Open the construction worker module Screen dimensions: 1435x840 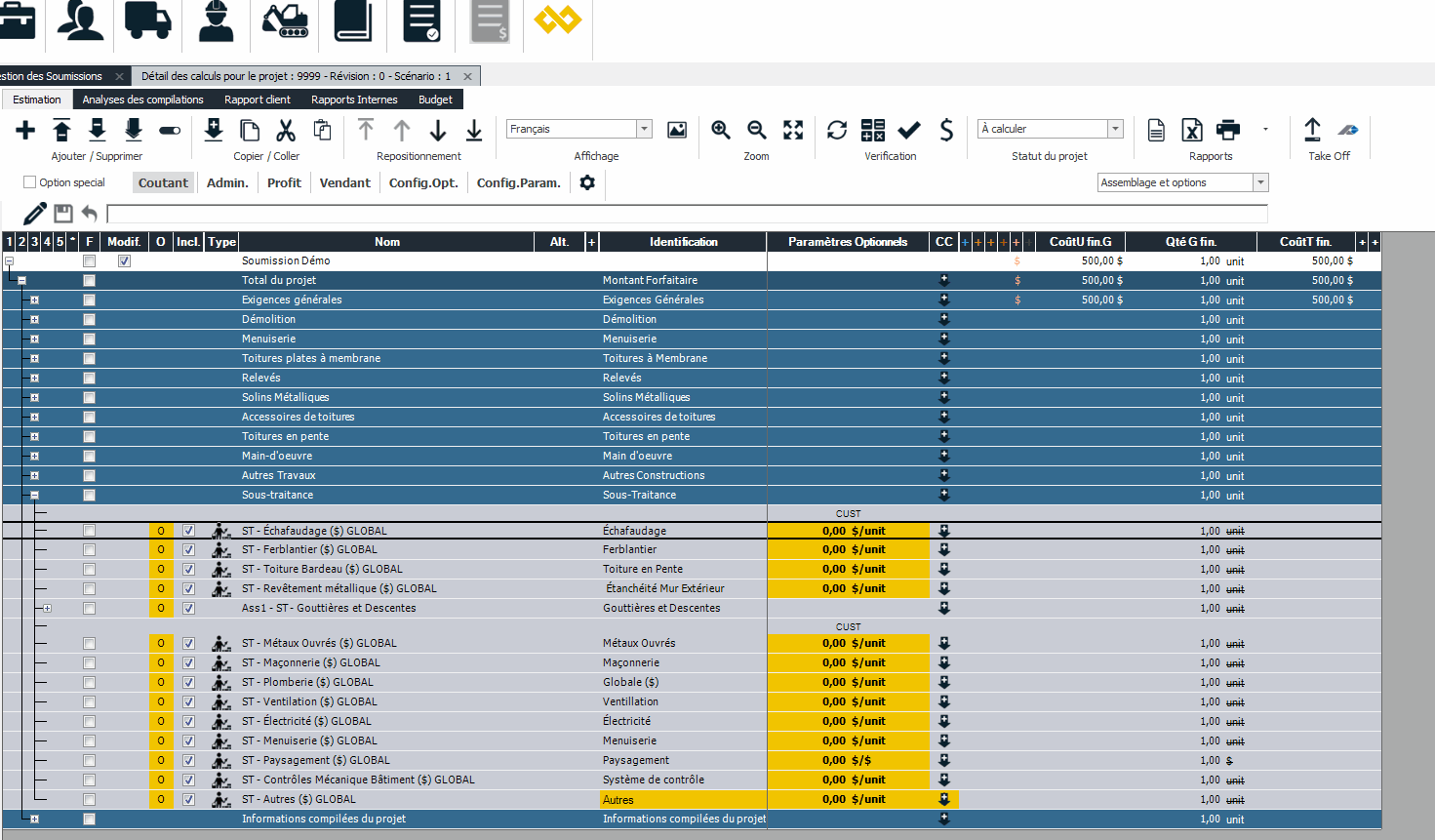click(217, 20)
